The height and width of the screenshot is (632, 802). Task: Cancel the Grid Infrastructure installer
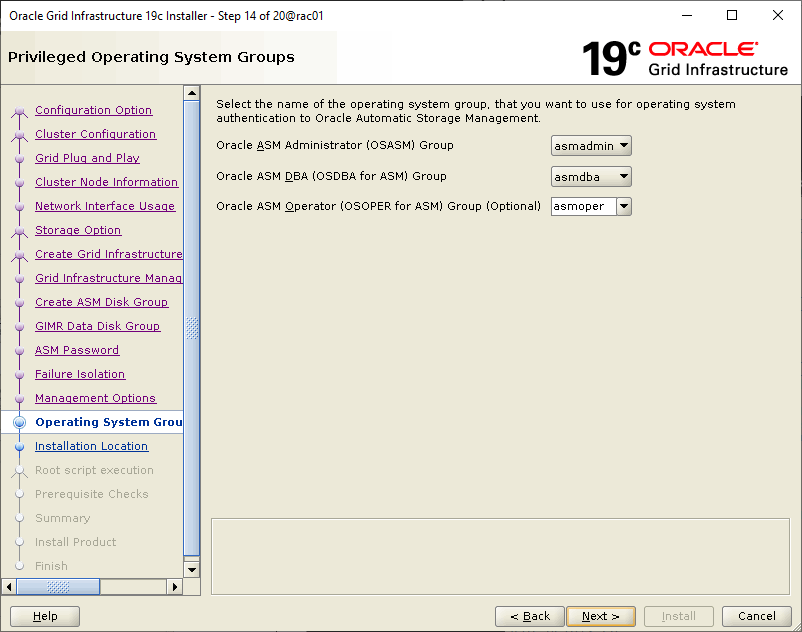coord(756,616)
